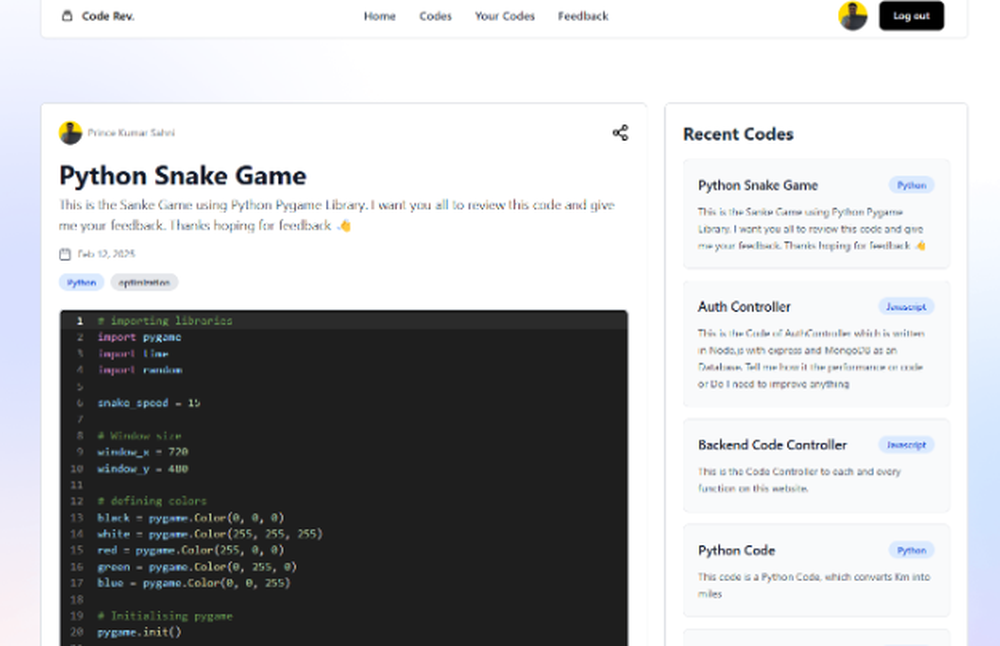The height and width of the screenshot is (646, 1000).
Task: Click code line 'snake_speed = 15'
Action: 149,403
